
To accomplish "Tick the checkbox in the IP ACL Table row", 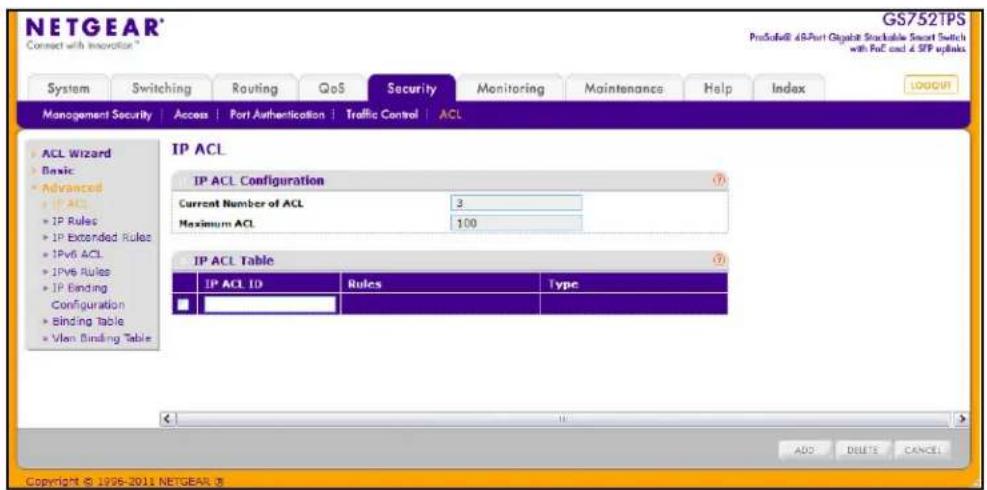I will [183, 305].
